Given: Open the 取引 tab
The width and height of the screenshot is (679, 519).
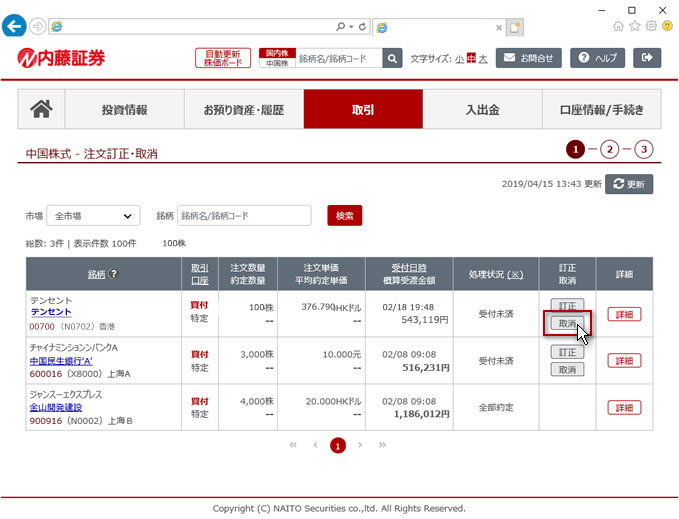Looking at the screenshot, I should click(363, 109).
